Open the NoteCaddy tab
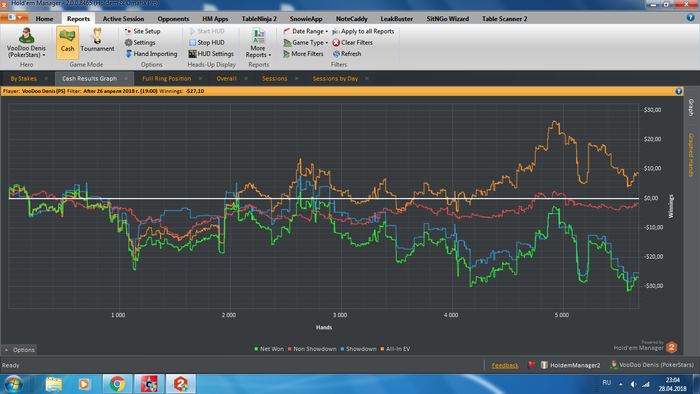 pyautogui.click(x=351, y=19)
